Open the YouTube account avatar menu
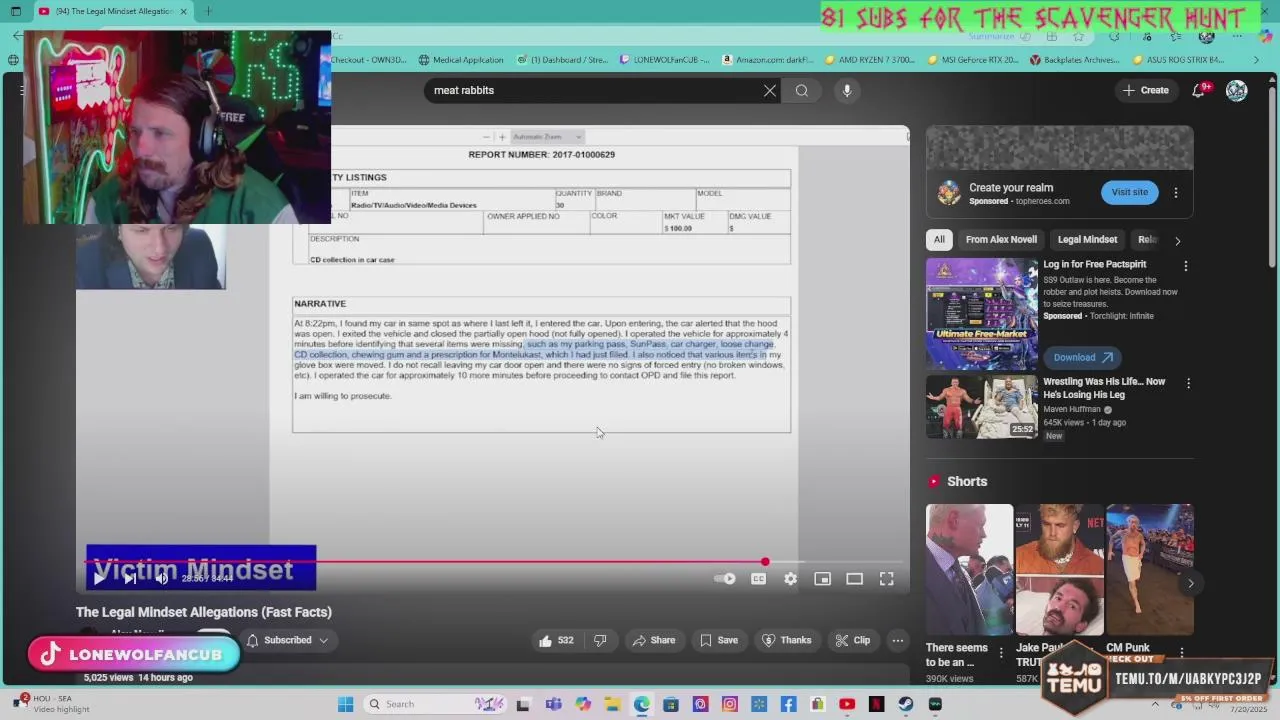 (1237, 90)
